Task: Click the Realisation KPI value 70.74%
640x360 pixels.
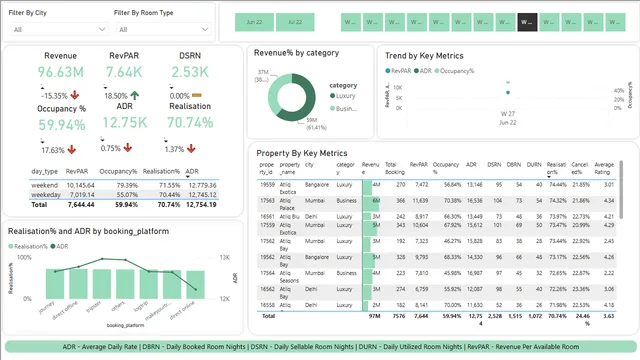Action: (190, 122)
